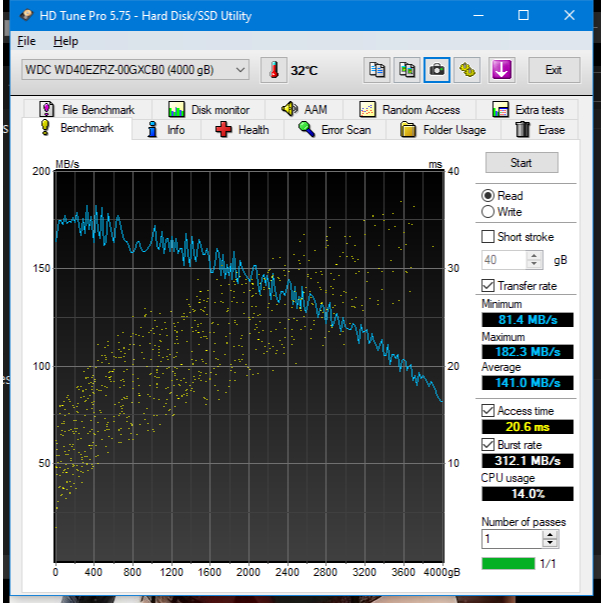Open the WDC drive selection dropdown
The height and width of the screenshot is (603, 603).
[134, 69]
